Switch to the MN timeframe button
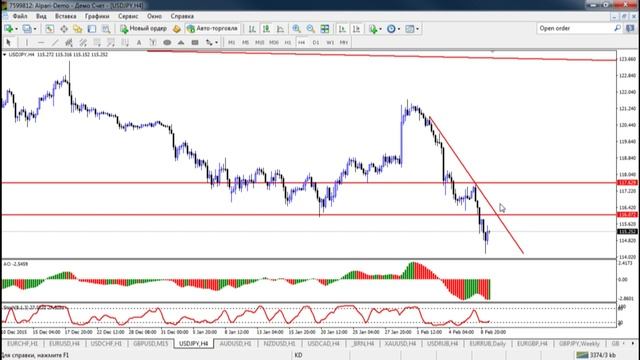 point(344,42)
